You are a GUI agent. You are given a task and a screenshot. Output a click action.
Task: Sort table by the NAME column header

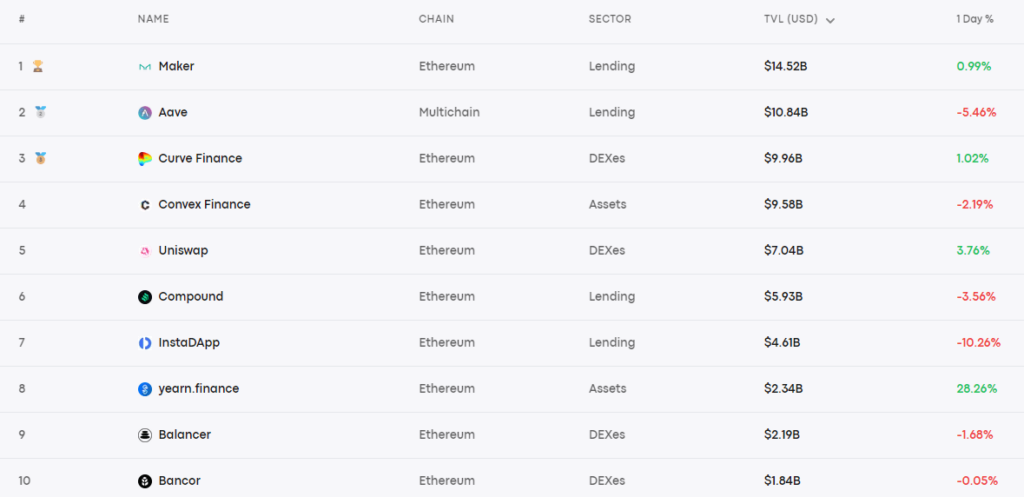click(x=153, y=19)
